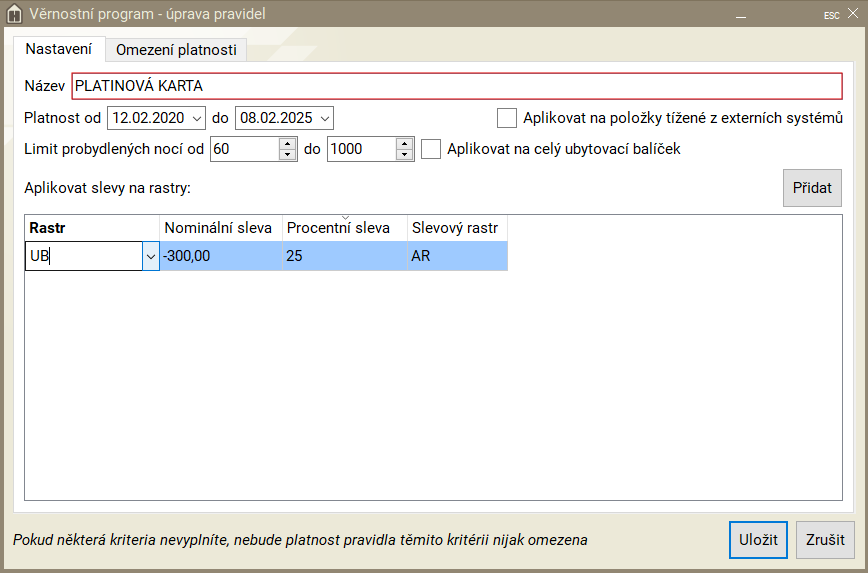Sort by the 'Procentní sleva' column header
The image size is (868, 573).
click(344, 227)
